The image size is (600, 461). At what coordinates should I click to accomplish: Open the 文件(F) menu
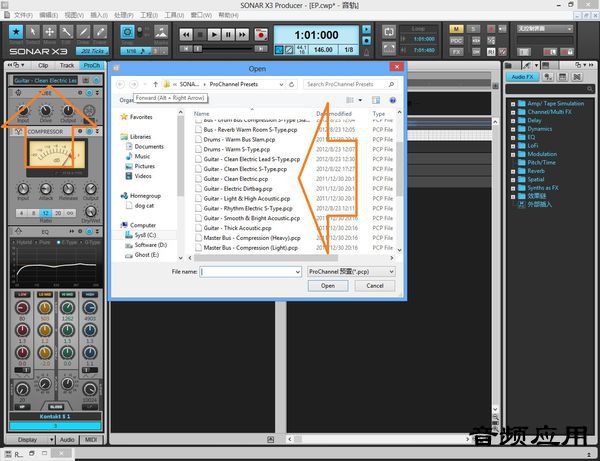pyautogui.click(x=23, y=15)
